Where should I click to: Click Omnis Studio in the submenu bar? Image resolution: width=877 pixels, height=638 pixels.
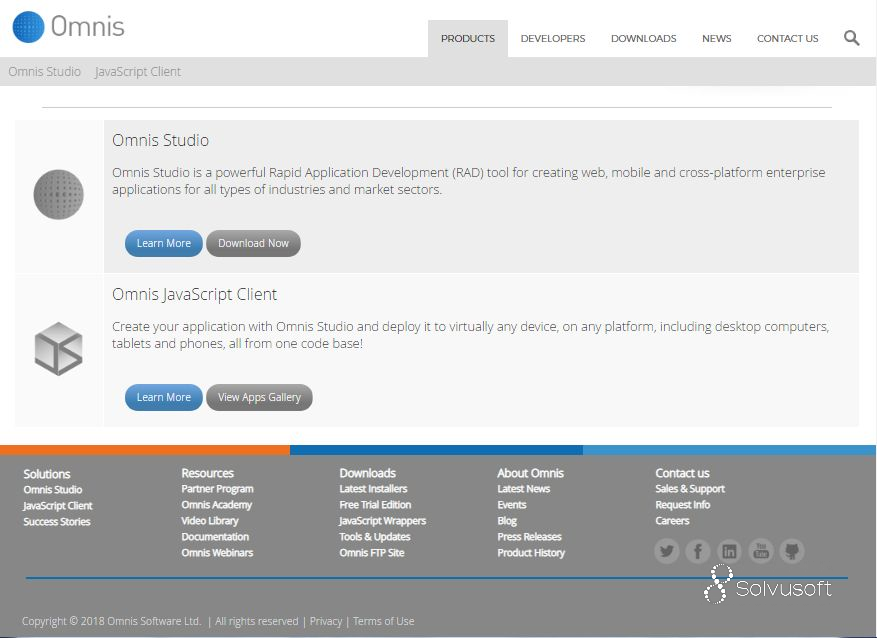coord(45,72)
